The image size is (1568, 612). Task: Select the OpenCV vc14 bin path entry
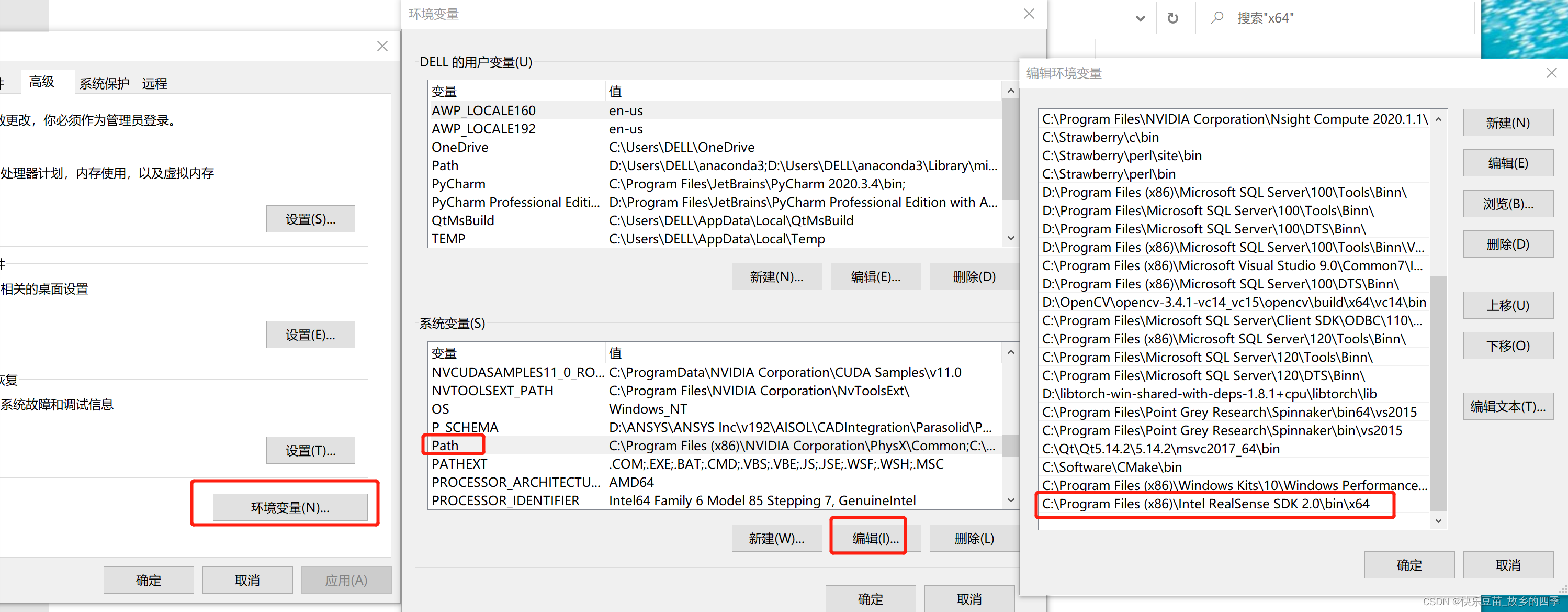click(1234, 303)
